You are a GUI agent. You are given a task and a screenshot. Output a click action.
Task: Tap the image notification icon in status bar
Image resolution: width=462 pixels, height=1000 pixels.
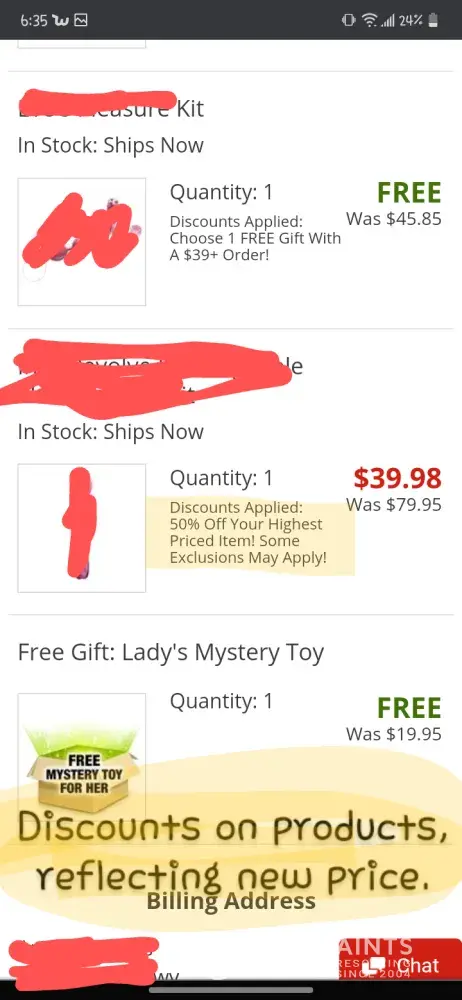coord(80,20)
